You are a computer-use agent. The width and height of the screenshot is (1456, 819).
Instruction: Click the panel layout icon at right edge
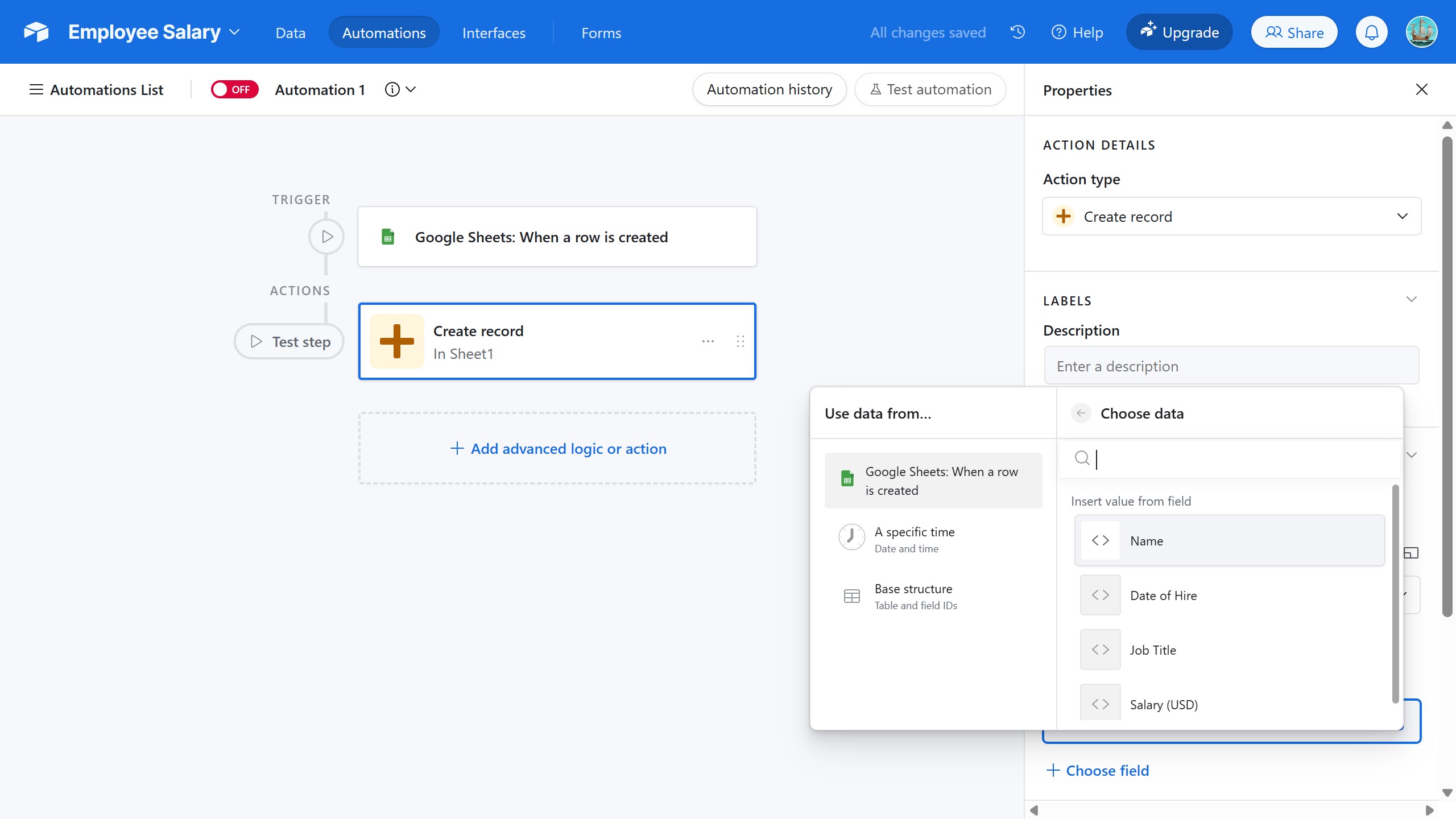pyautogui.click(x=1411, y=553)
